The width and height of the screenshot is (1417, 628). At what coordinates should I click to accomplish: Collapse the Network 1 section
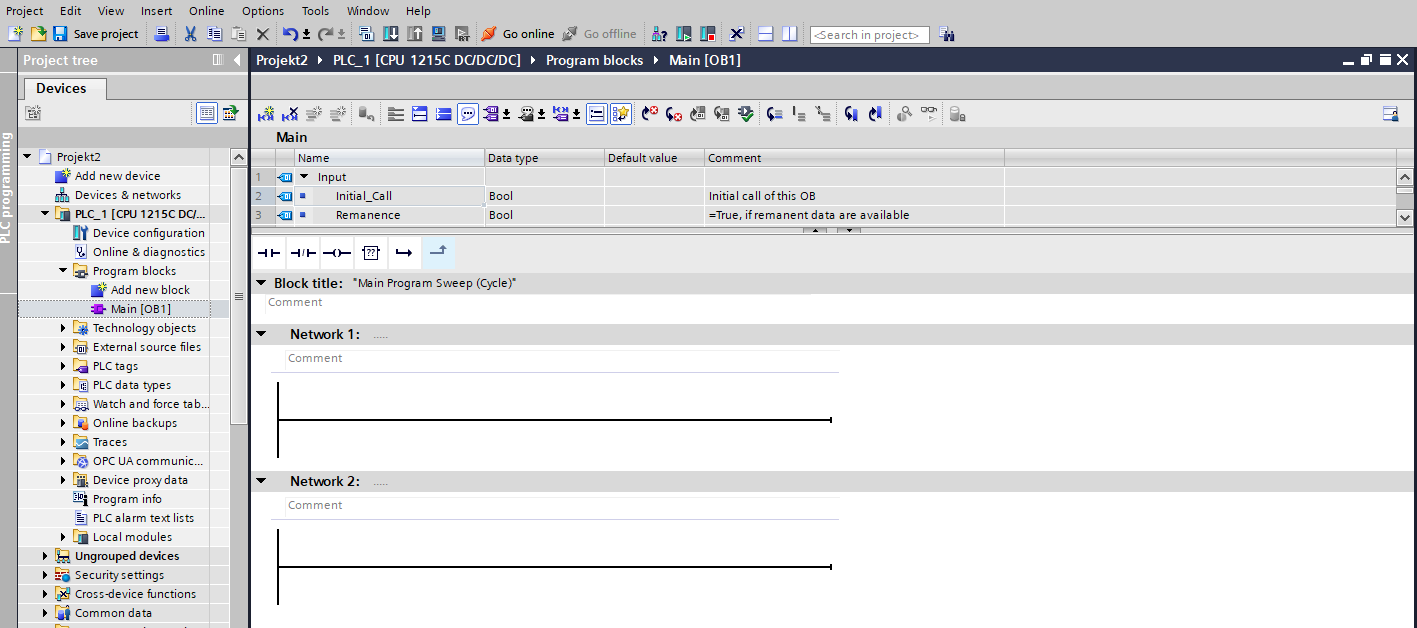262,334
